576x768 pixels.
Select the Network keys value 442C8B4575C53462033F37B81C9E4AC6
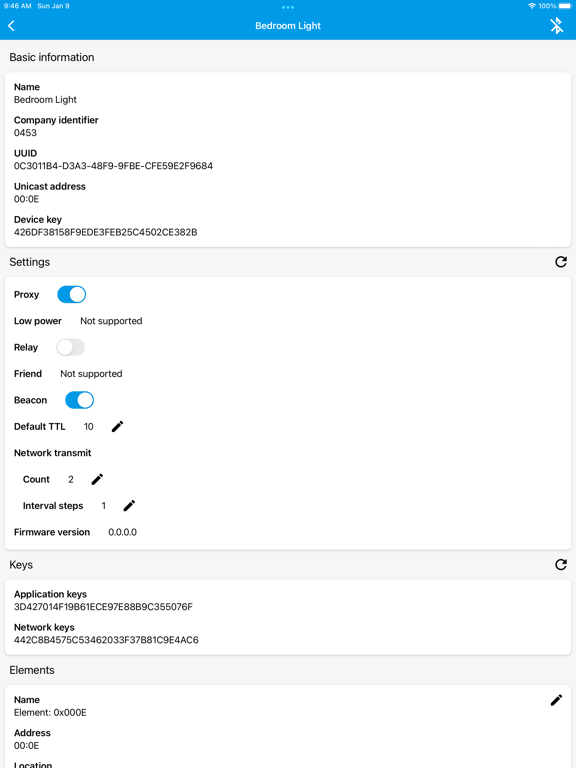click(106, 640)
